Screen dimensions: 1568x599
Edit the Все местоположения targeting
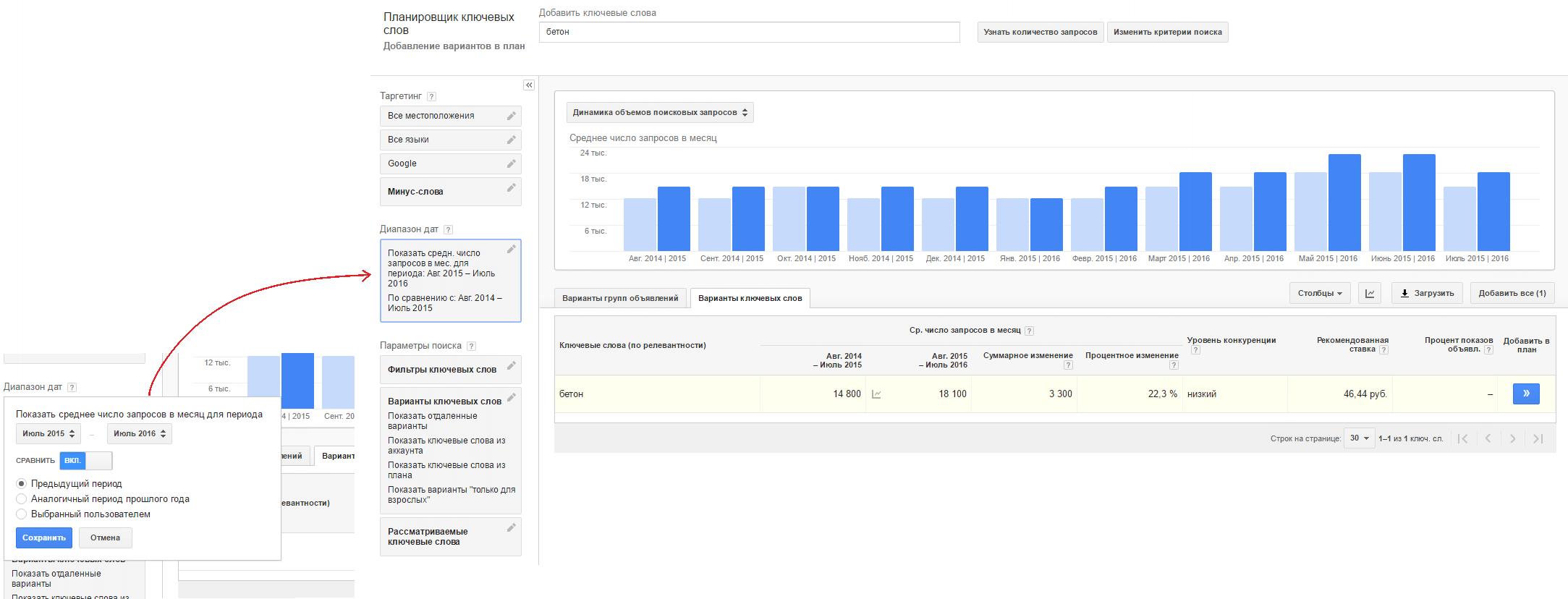[512, 116]
